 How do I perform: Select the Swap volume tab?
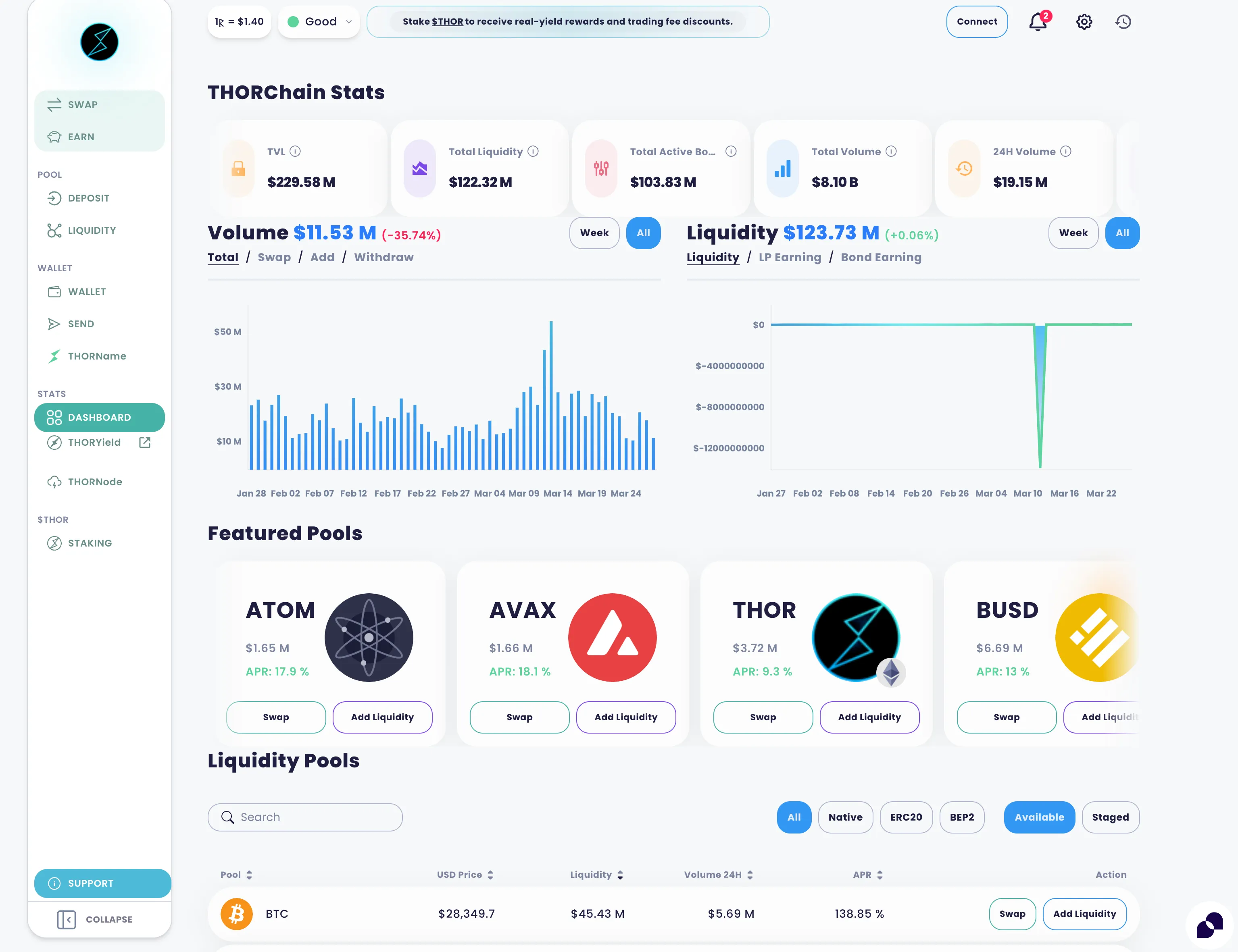point(274,257)
